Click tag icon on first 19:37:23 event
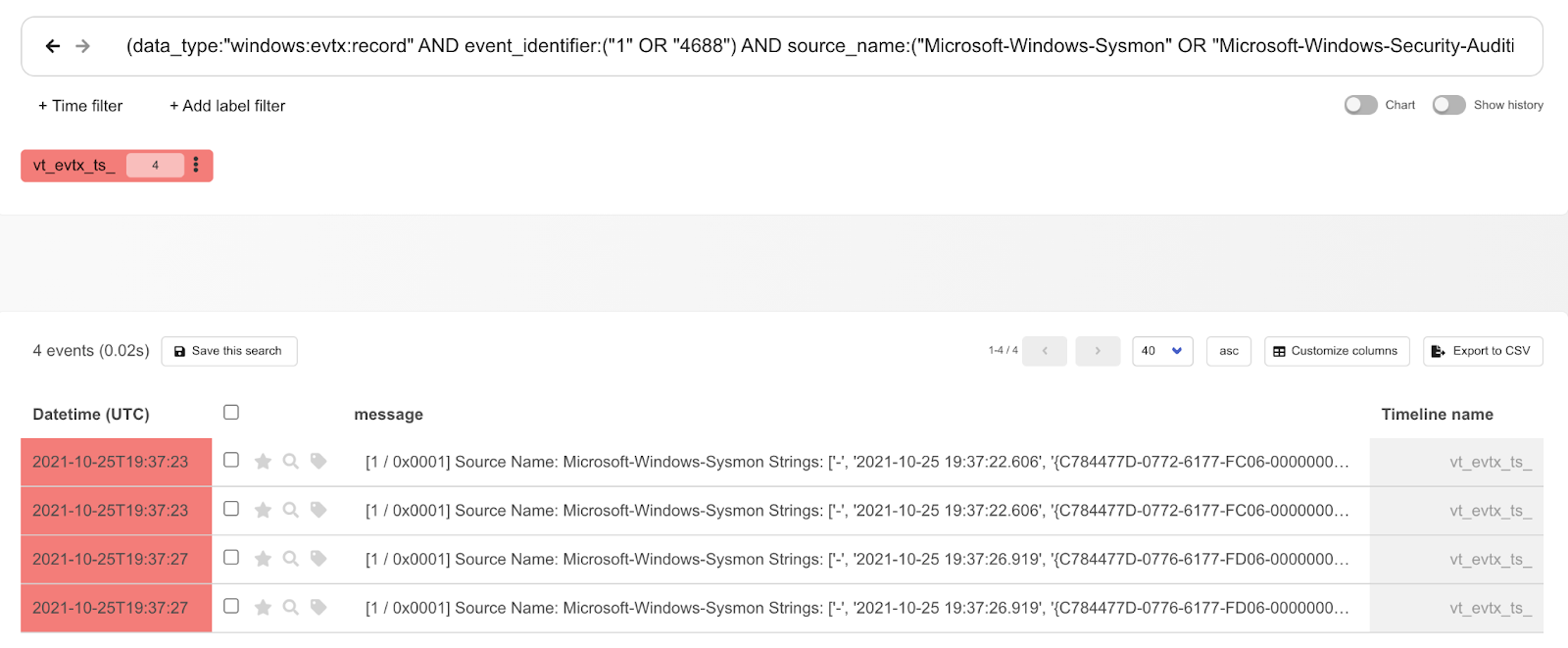Image resolution: width=1568 pixels, height=648 pixels. tap(318, 461)
